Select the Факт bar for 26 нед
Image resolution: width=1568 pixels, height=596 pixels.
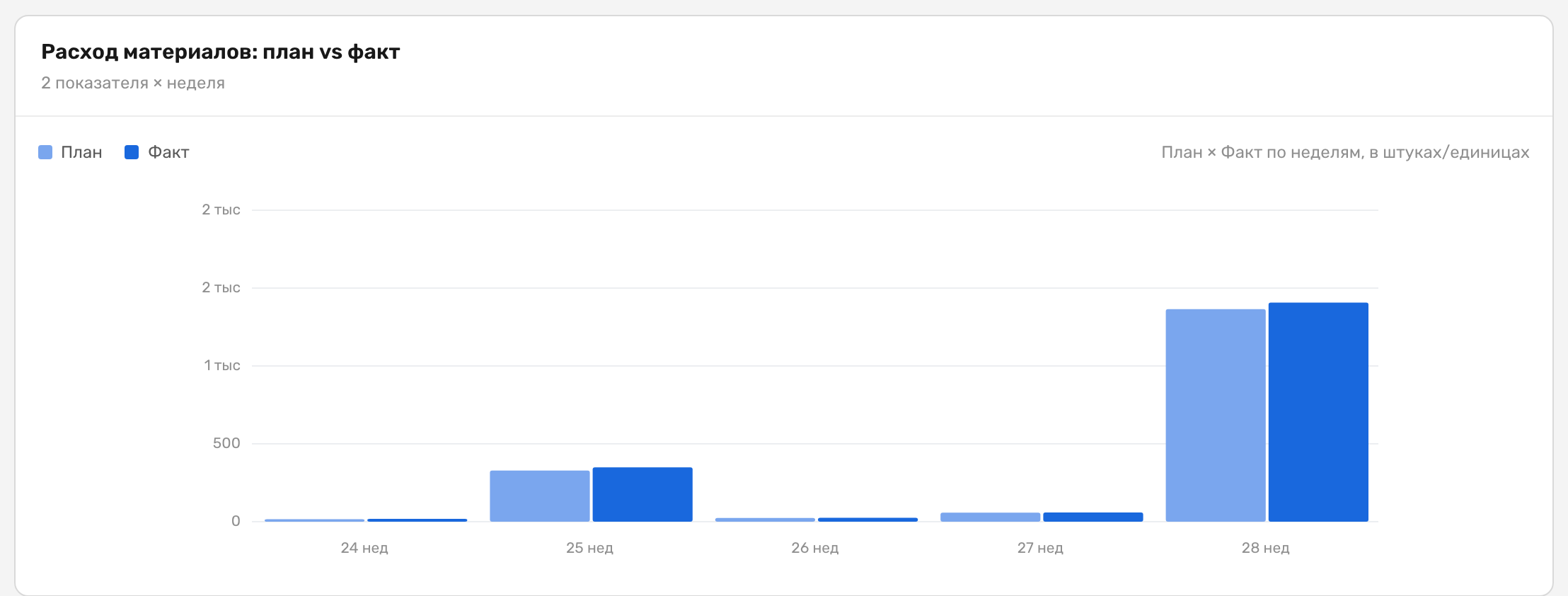(x=868, y=520)
